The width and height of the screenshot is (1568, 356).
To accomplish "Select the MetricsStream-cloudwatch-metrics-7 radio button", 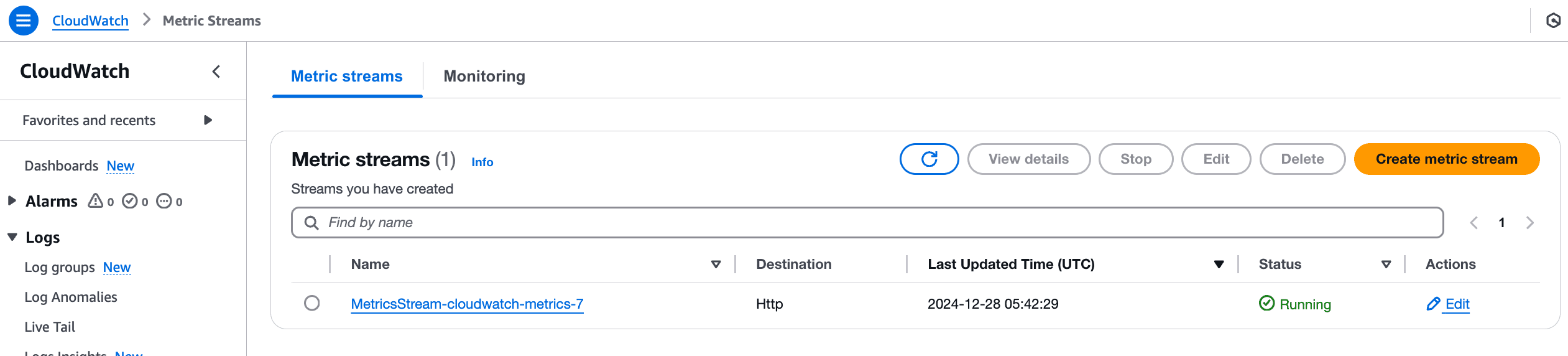I will point(312,303).
